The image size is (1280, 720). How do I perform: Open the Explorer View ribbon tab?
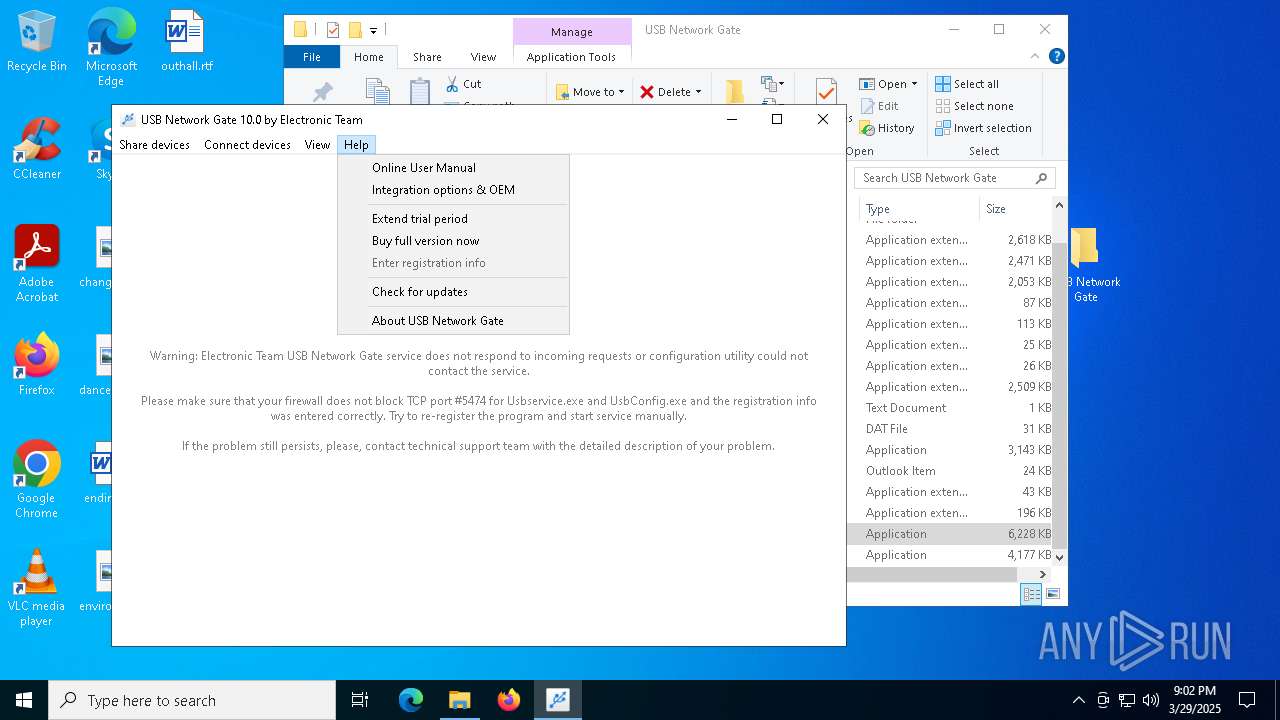[483, 57]
